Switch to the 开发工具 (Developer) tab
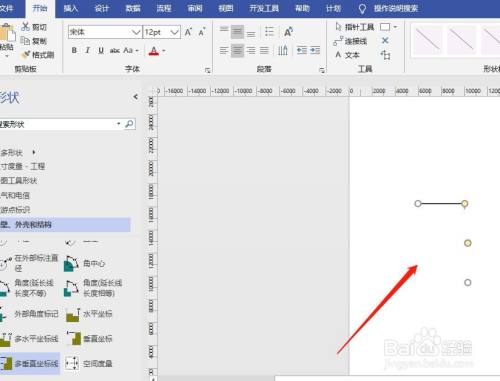Viewport: 500px width, 381px height. coord(264,8)
